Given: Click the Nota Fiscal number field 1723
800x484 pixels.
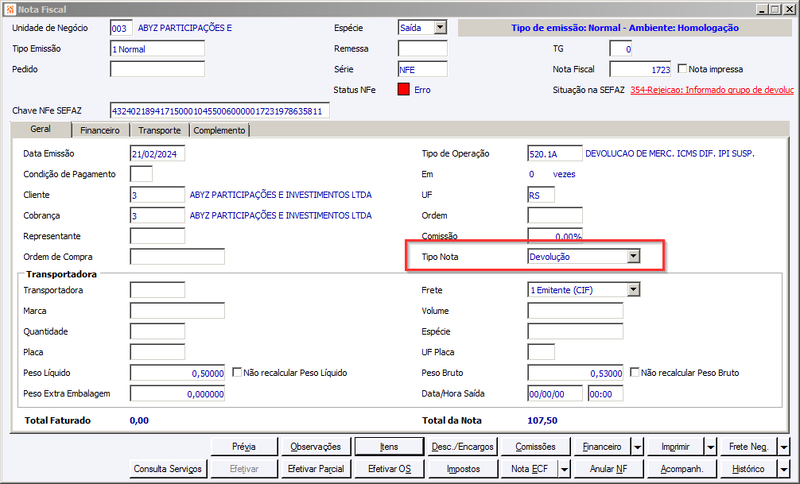Looking at the screenshot, I should click(x=640, y=69).
